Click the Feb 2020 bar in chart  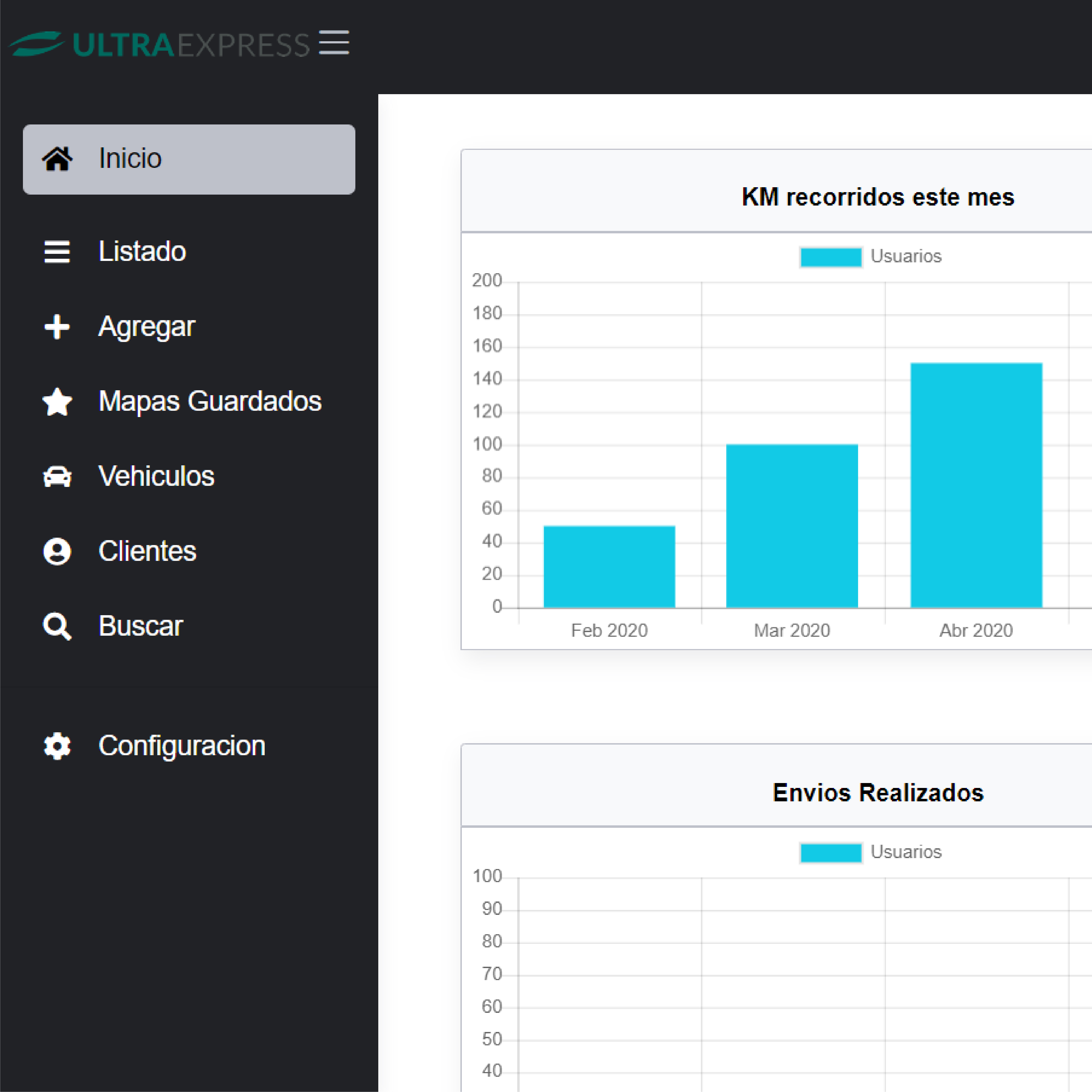pyautogui.click(x=609, y=566)
